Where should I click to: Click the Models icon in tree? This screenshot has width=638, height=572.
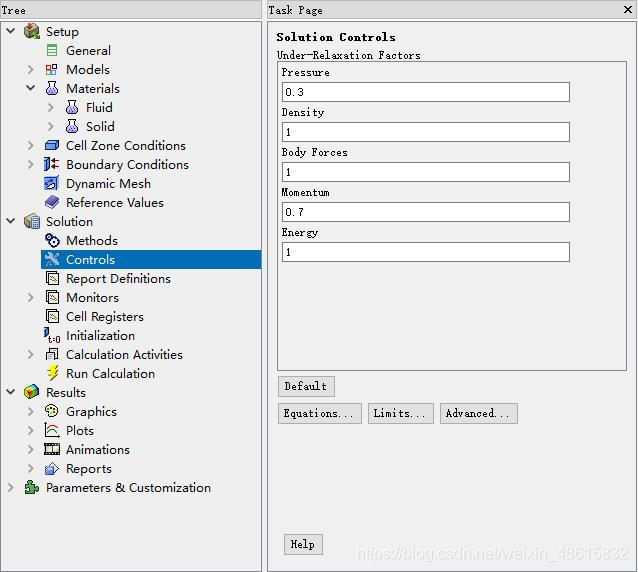click(52, 70)
